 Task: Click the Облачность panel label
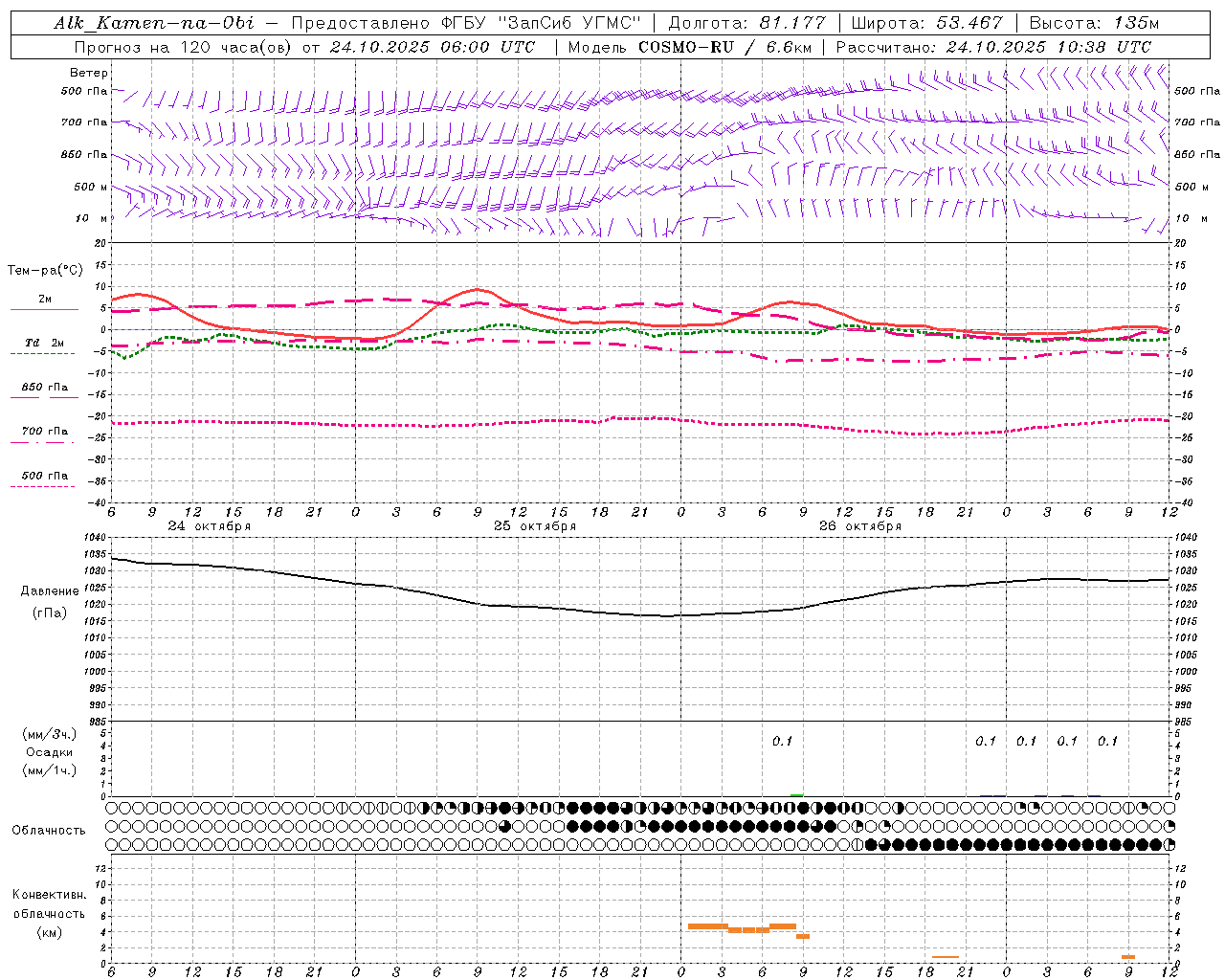(49, 831)
